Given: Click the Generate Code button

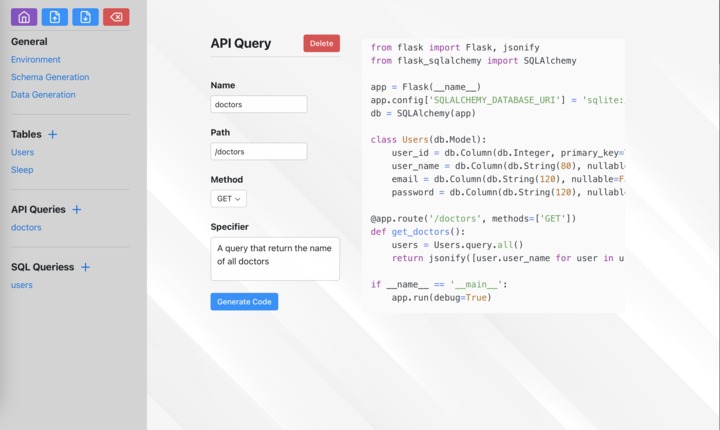Looking at the screenshot, I should point(244,302).
